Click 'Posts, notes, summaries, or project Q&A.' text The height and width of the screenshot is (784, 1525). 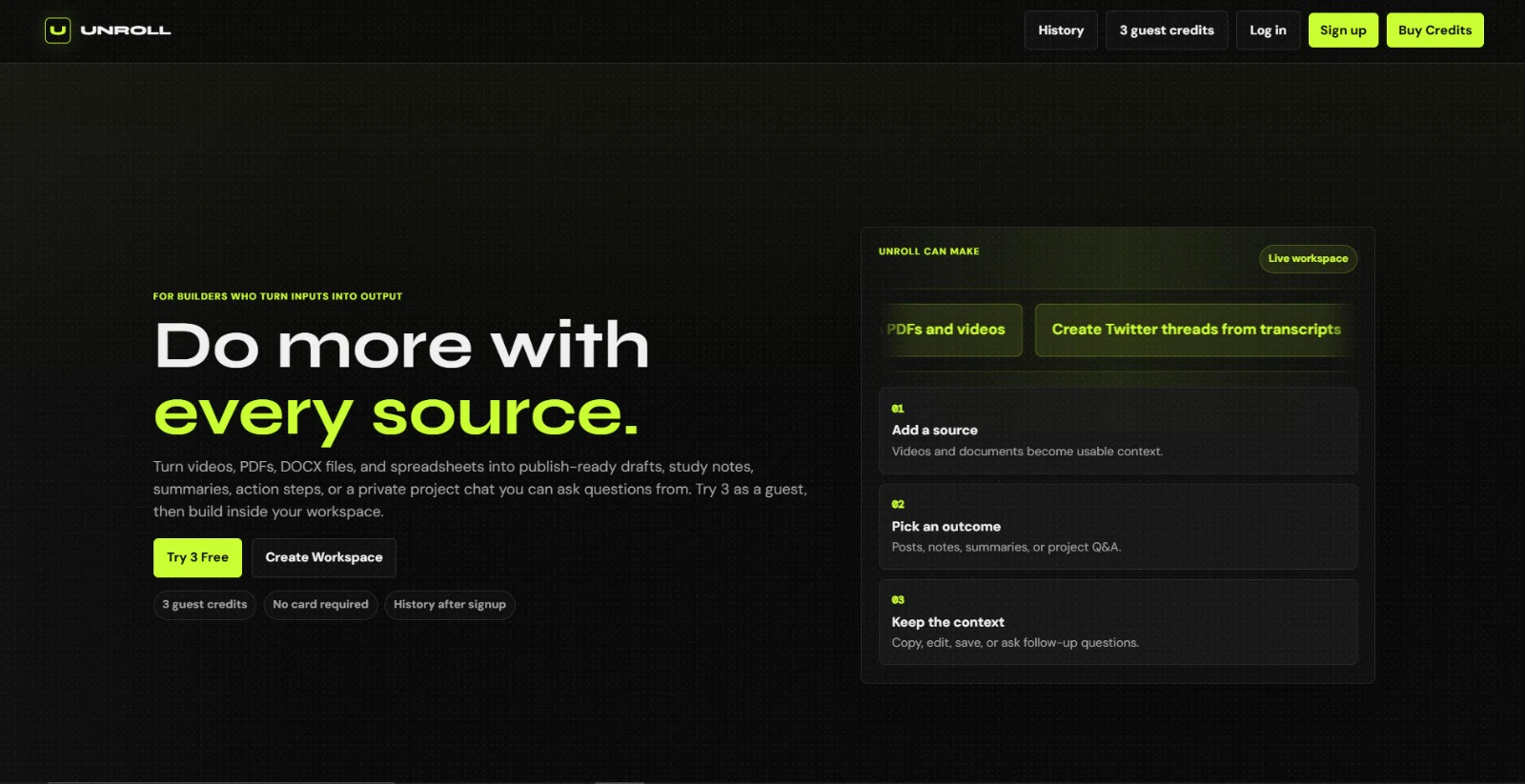tap(1006, 548)
